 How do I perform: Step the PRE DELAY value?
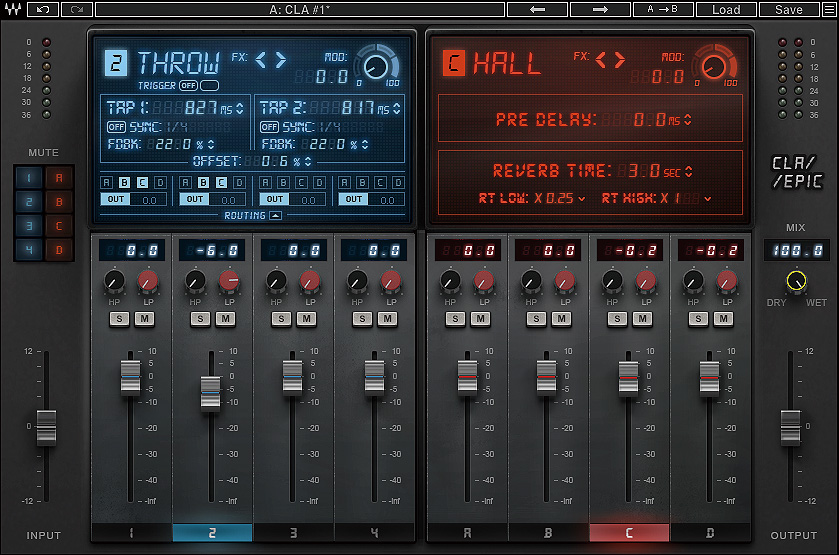[688, 119]
